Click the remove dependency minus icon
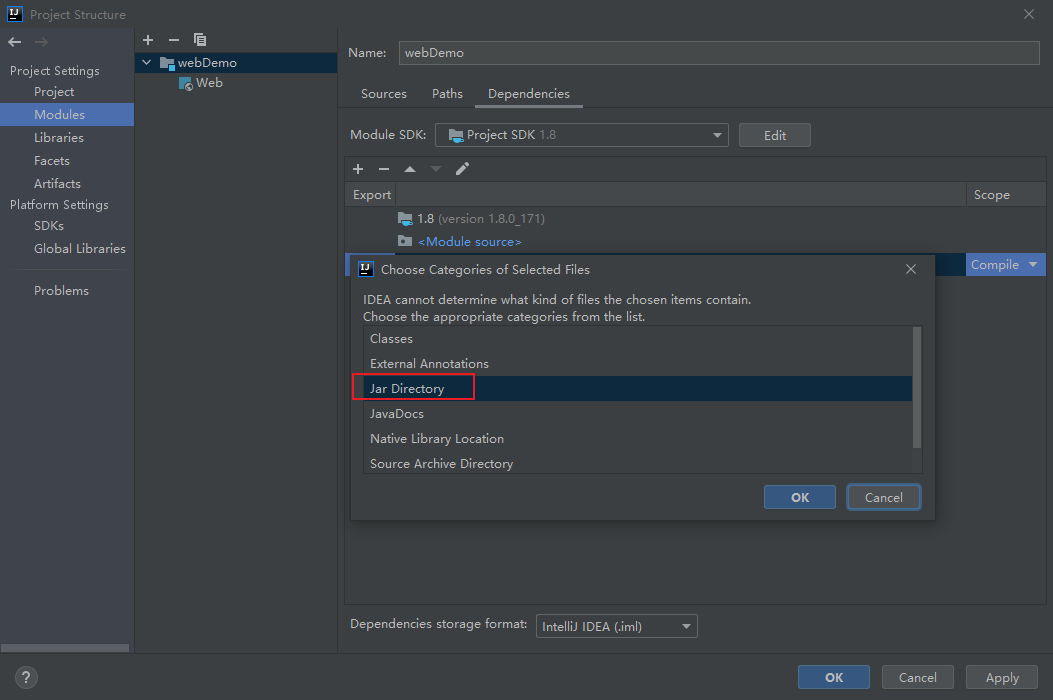 coord(384,169)
